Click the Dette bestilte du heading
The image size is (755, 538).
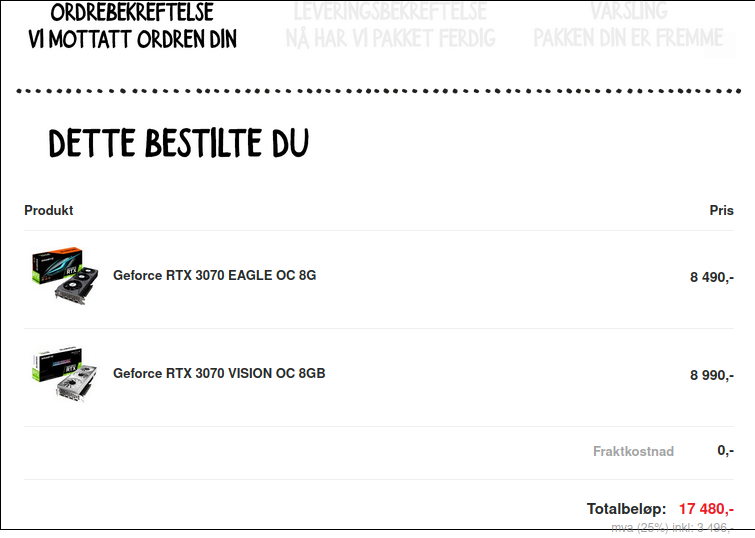pyautogui.click(x=179, y=143)
